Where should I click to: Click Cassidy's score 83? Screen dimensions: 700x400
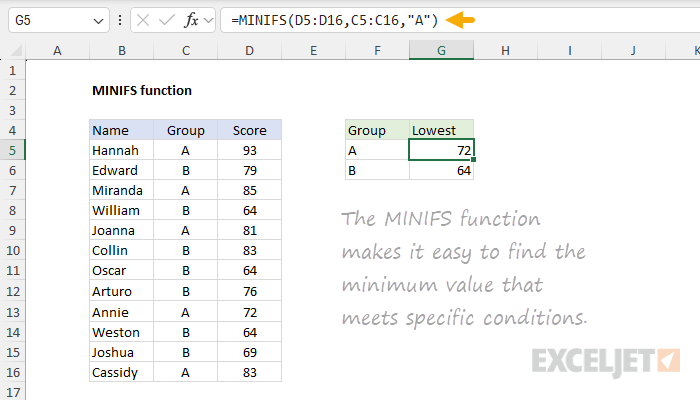250,372
